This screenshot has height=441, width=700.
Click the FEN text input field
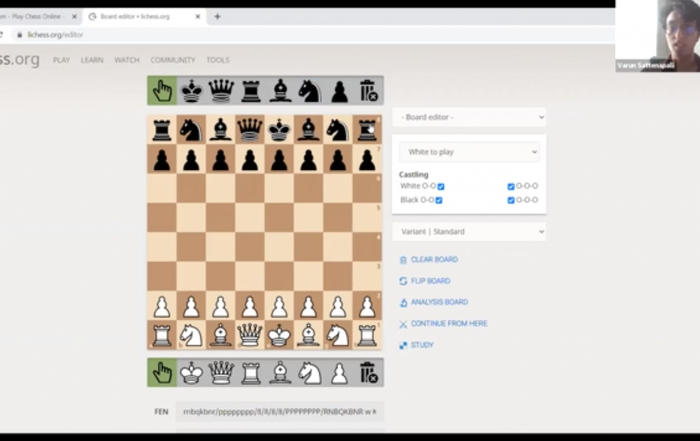click(279, 411)
